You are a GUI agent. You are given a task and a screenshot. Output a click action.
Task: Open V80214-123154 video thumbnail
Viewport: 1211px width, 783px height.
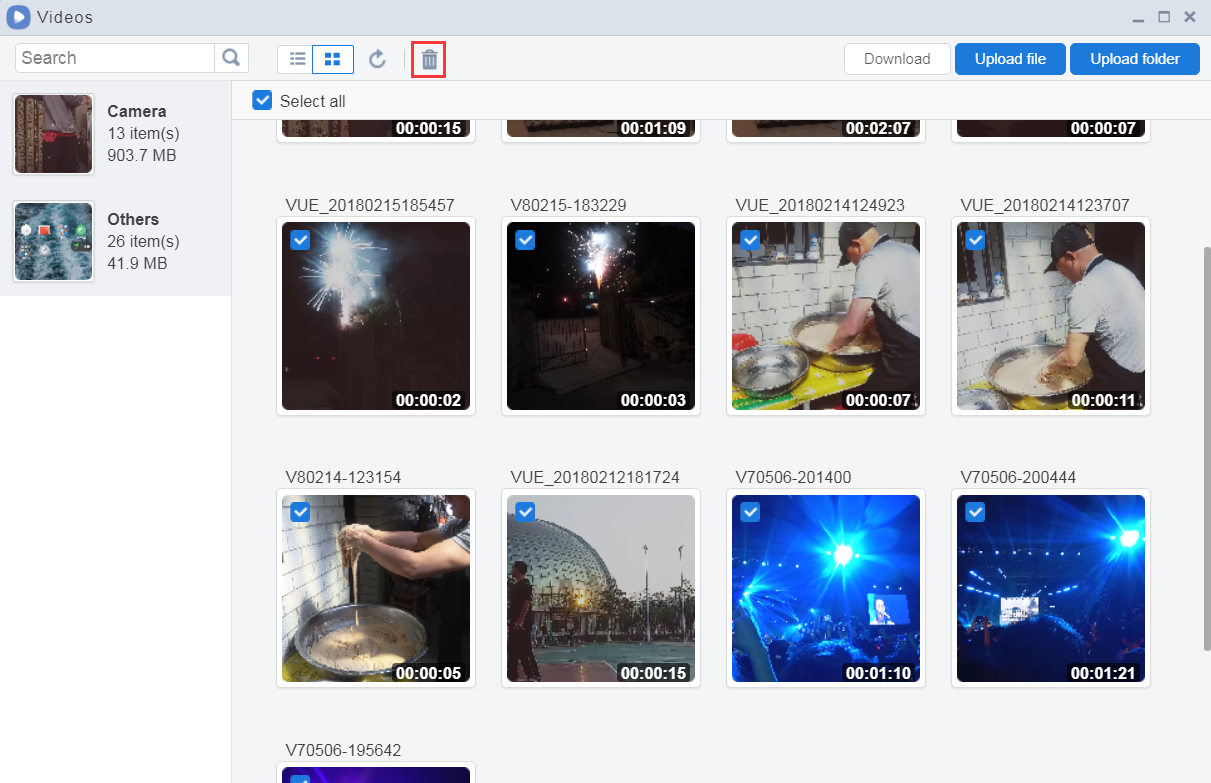376,588
